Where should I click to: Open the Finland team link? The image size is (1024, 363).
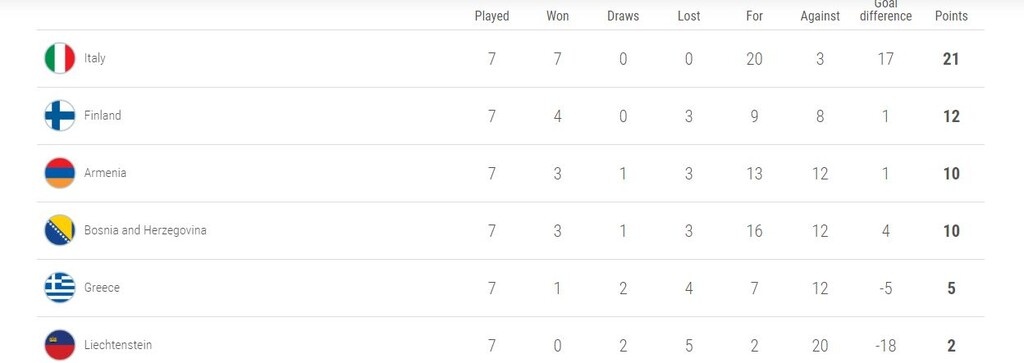(x=103, y=116)
